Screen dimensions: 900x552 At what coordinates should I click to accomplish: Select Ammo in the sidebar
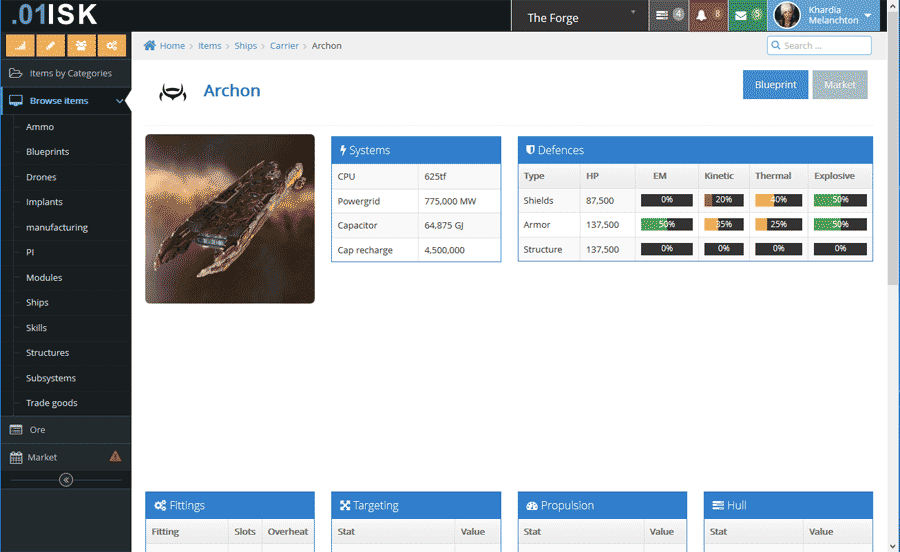pyautogui.click(x=40, y=127)
